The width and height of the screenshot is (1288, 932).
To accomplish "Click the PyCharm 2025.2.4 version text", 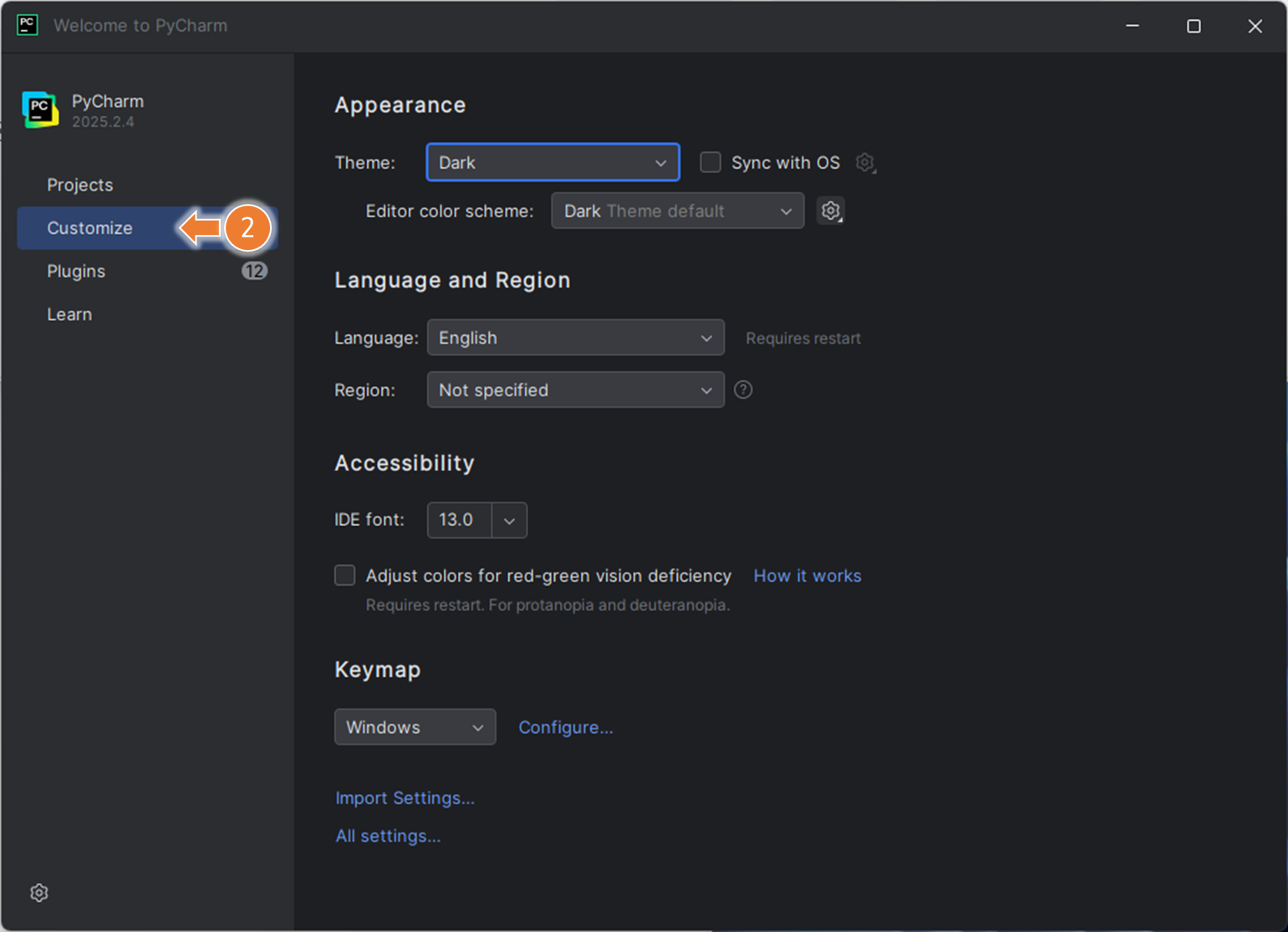I will pyautogui.click(x=103, y=122).
